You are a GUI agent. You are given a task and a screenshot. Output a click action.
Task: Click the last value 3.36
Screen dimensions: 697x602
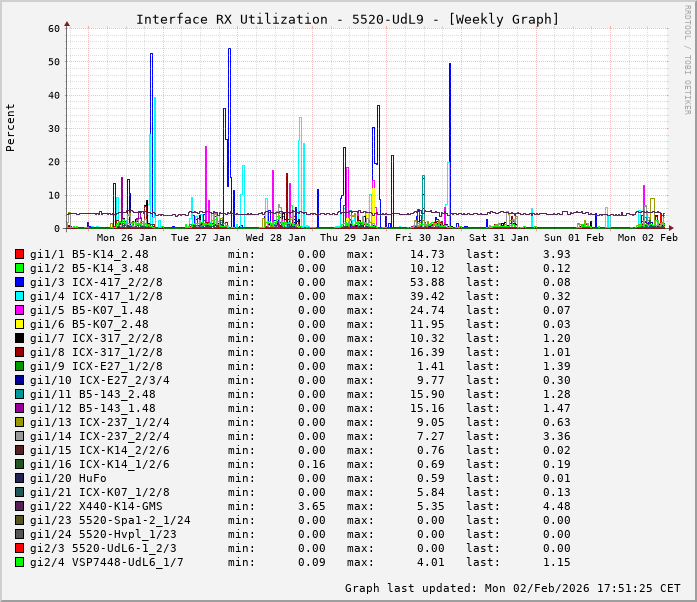pyautogui.click(x=557, y=436)
